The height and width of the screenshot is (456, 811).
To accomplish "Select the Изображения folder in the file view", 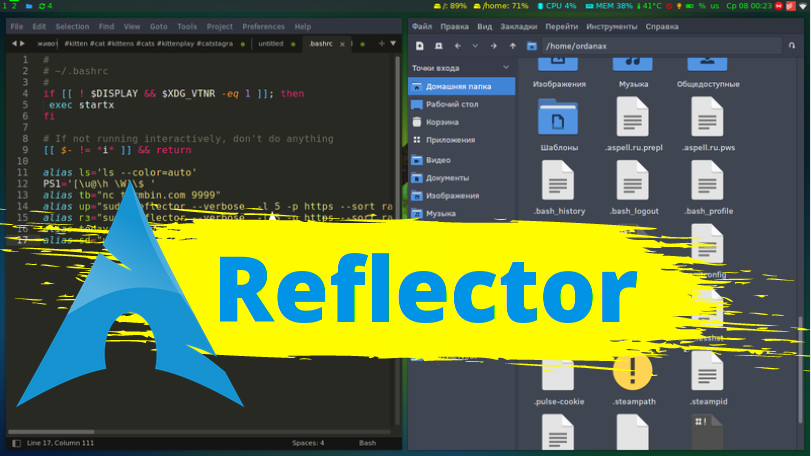I will (558, 65).
